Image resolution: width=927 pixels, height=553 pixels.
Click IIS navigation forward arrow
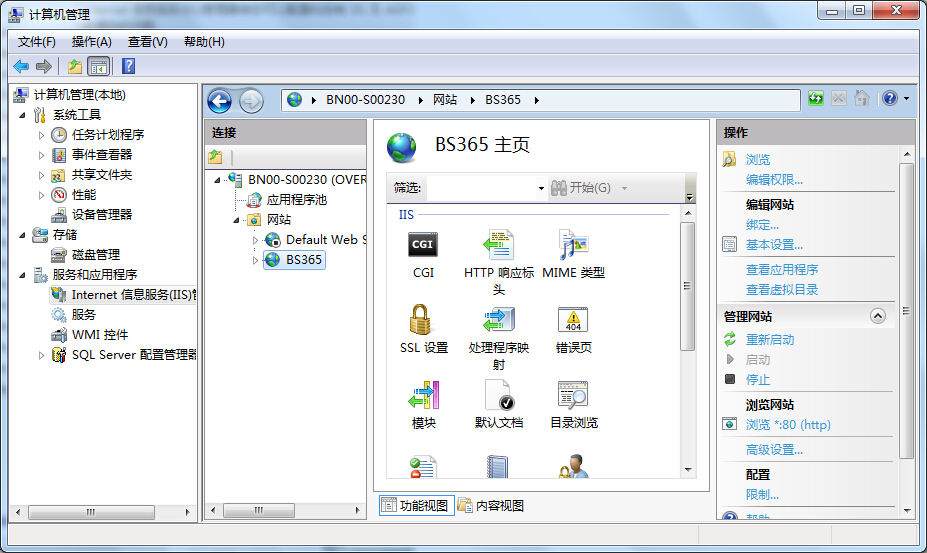pyautogui.click(x=251, y=101)
